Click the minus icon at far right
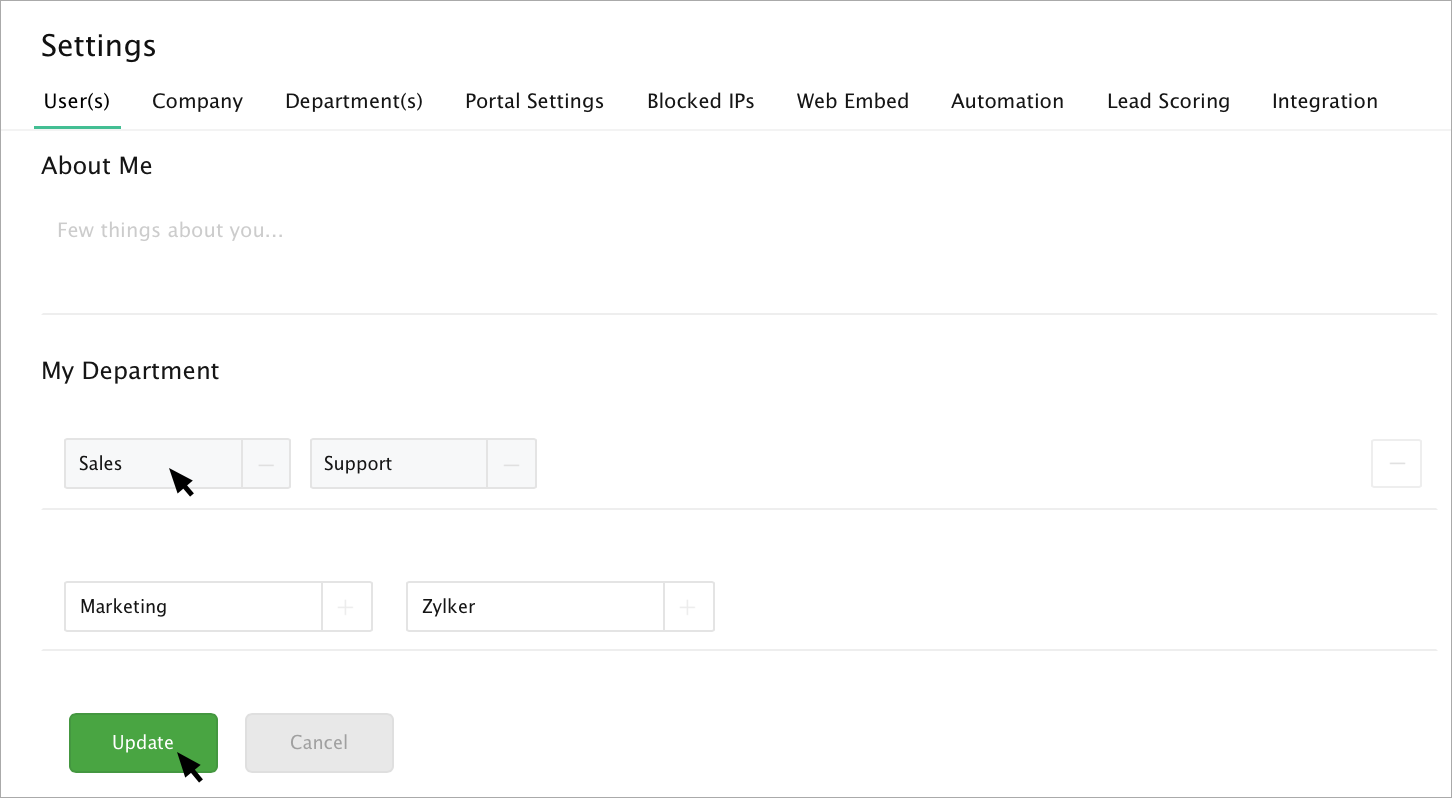 1396,464
